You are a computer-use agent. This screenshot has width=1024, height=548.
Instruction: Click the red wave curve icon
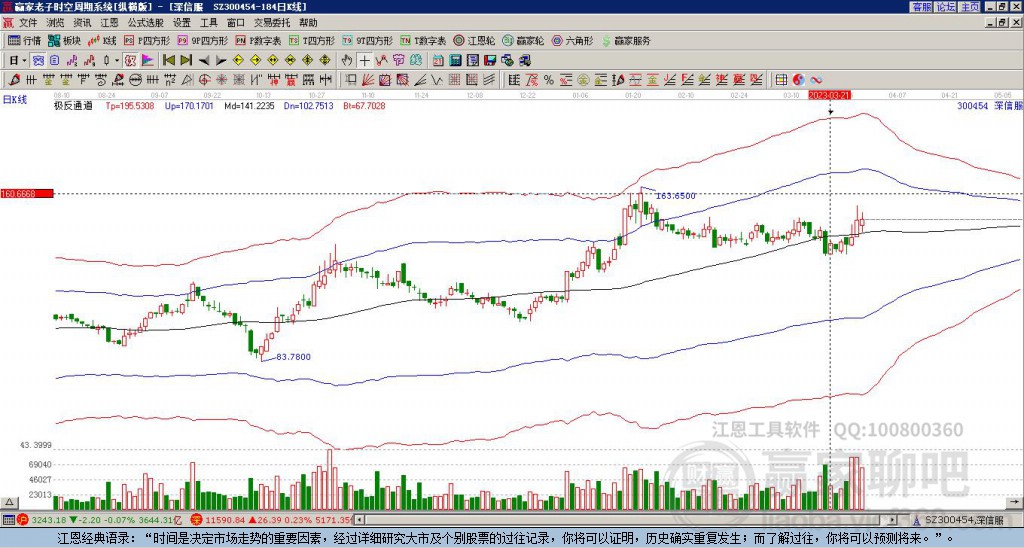(816, 80)
